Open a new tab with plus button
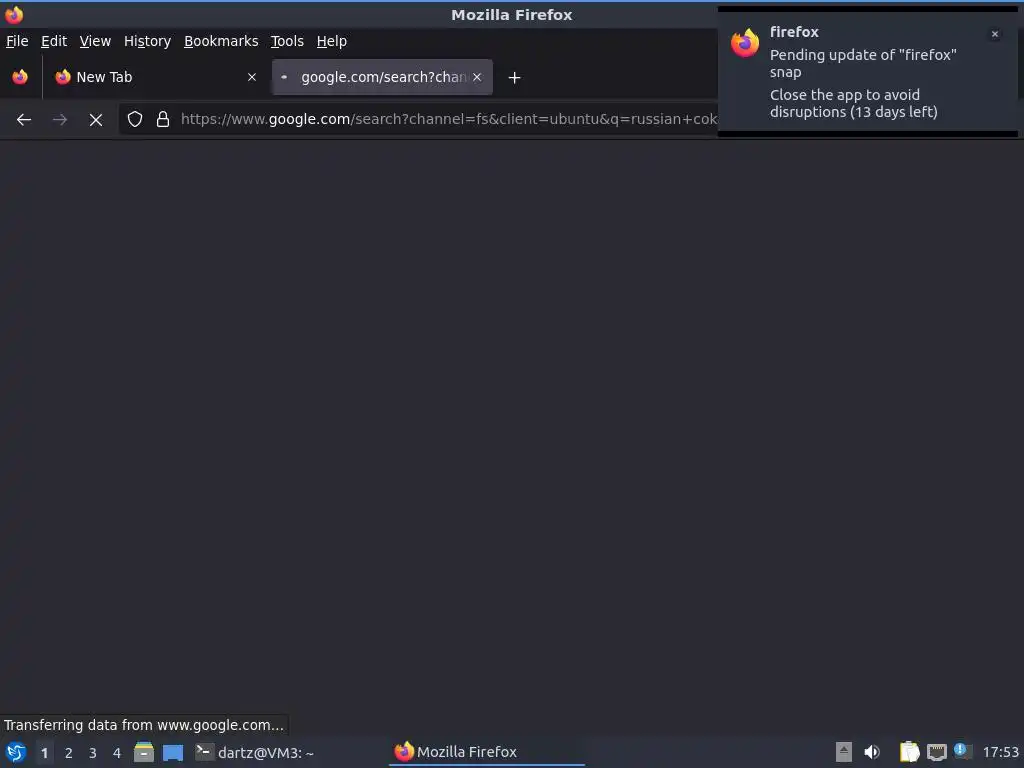 [515, 78]
